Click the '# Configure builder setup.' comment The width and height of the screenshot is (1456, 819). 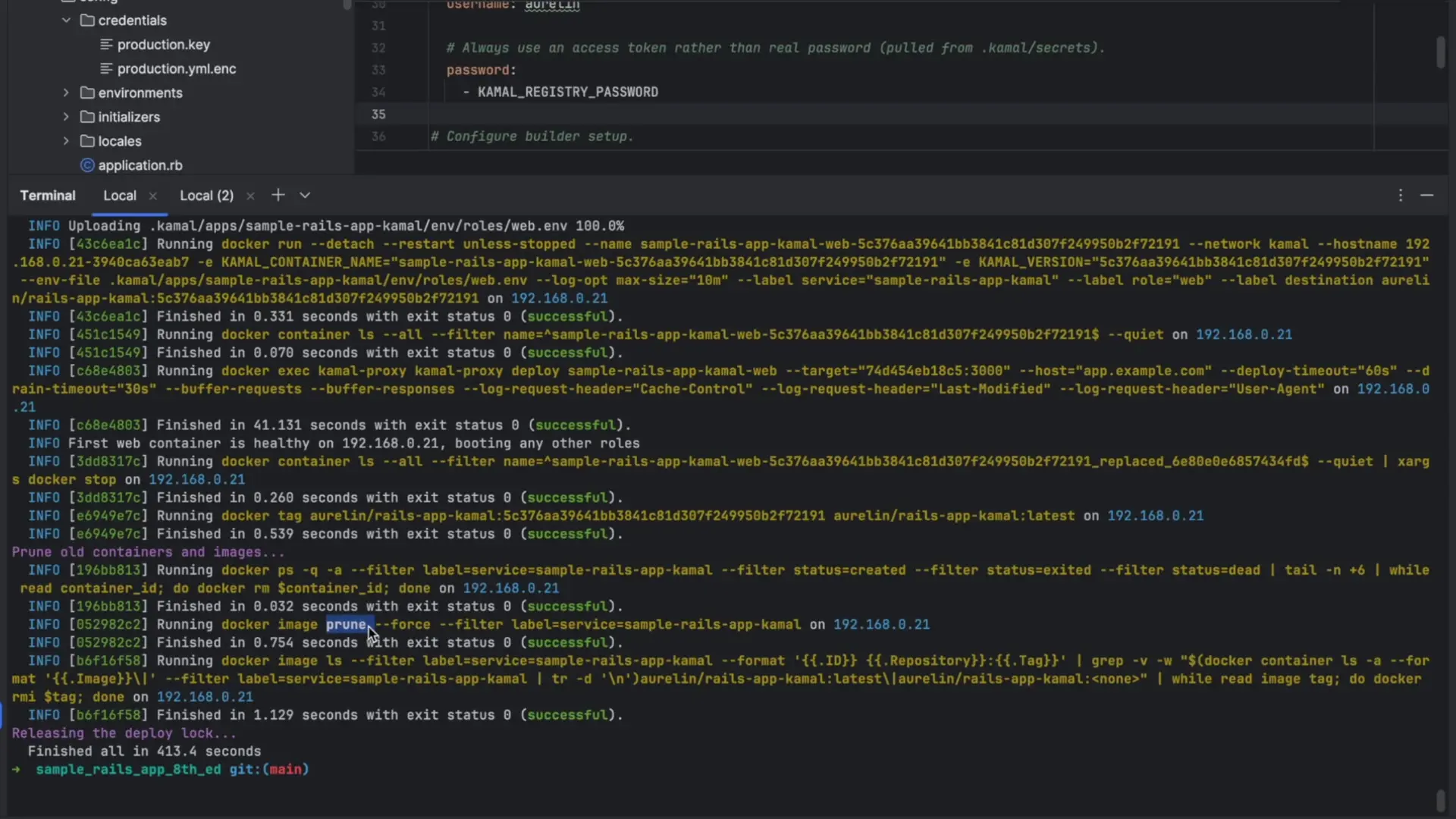pos(532,136)
